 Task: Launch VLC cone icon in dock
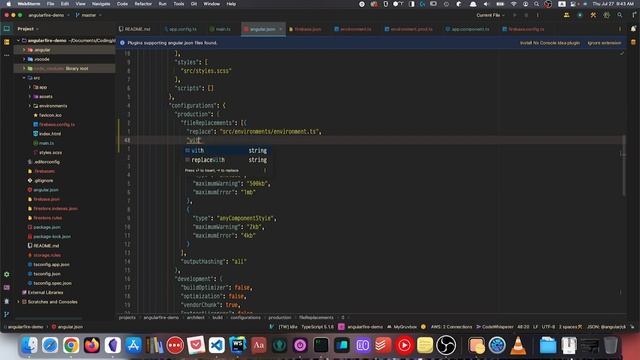point(518,345)
